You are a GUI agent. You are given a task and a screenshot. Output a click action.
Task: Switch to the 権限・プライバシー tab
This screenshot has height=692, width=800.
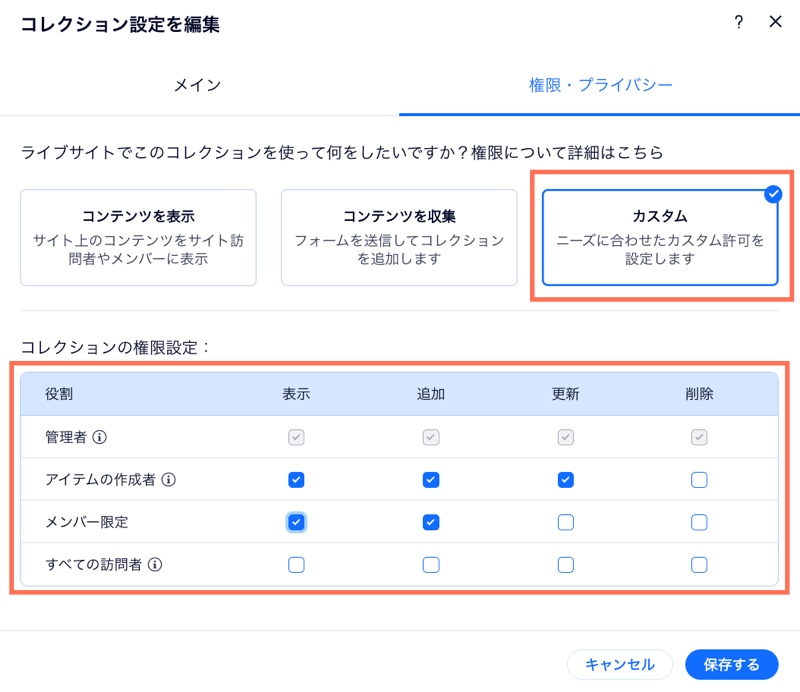point(600,85)
